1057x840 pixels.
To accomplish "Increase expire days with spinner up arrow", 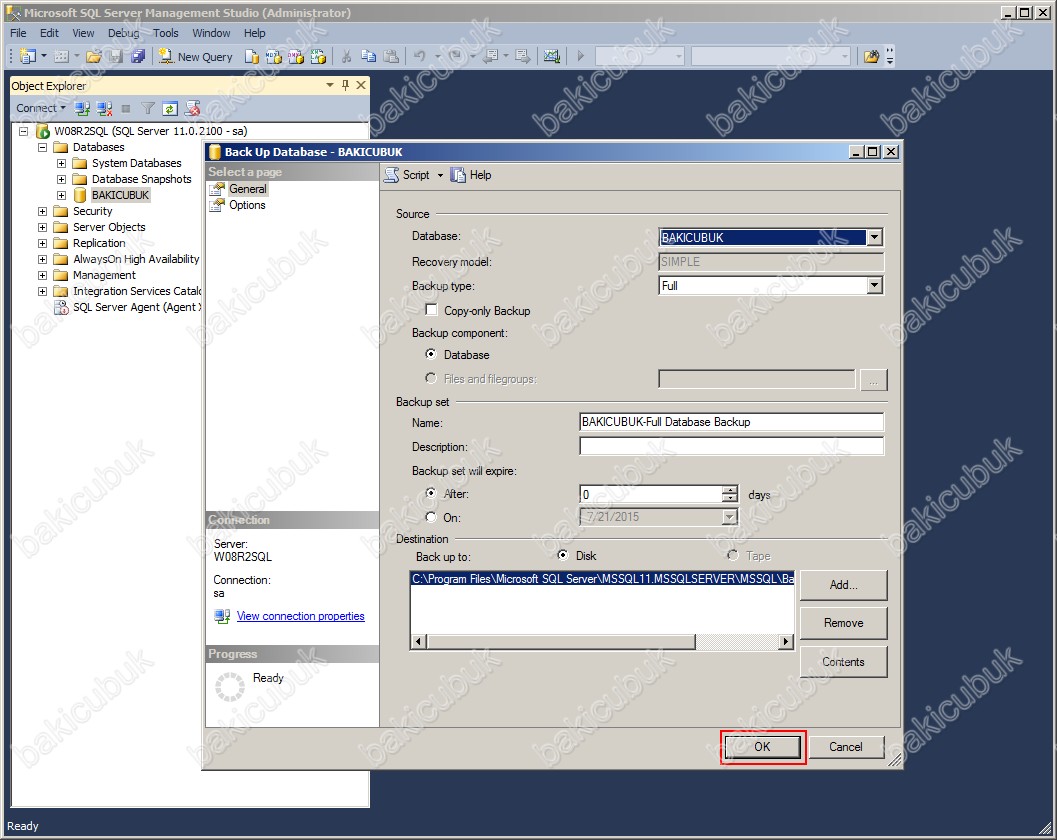I will (x=729, y=489).
